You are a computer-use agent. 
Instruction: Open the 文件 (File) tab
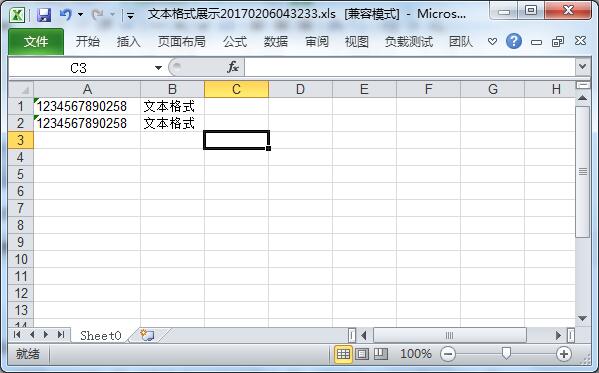36,41
